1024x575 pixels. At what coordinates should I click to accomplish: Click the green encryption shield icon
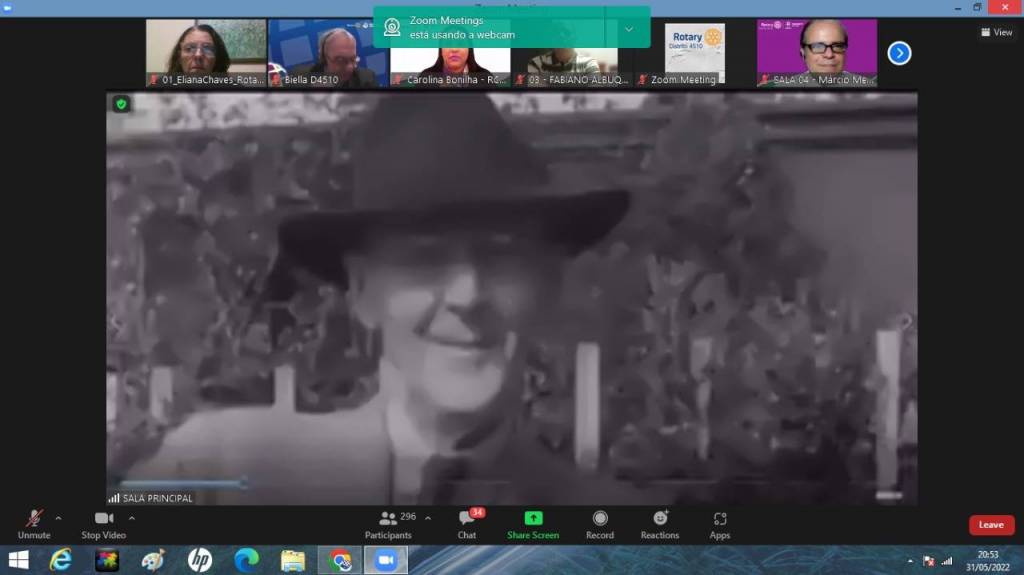(121, 104)
